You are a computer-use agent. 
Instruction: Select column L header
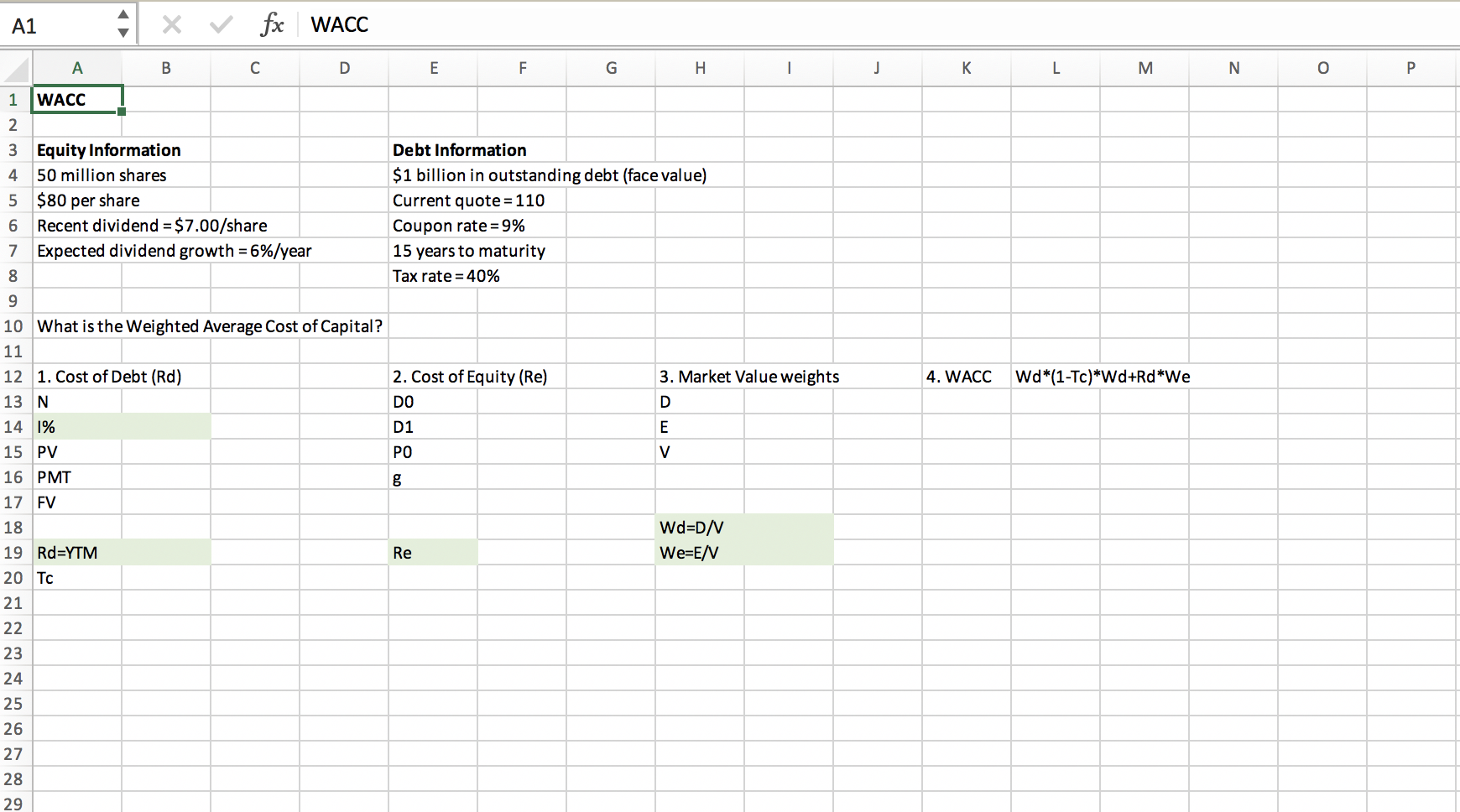coord(1056,69)
